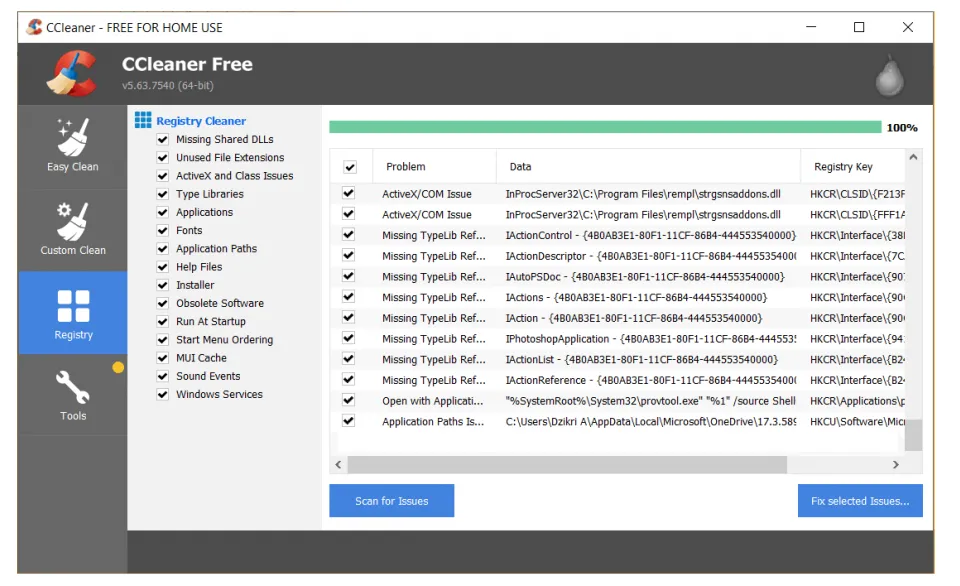Uncheck Missing Shared DLLs
Screen dimensions: 960x586
163,140
